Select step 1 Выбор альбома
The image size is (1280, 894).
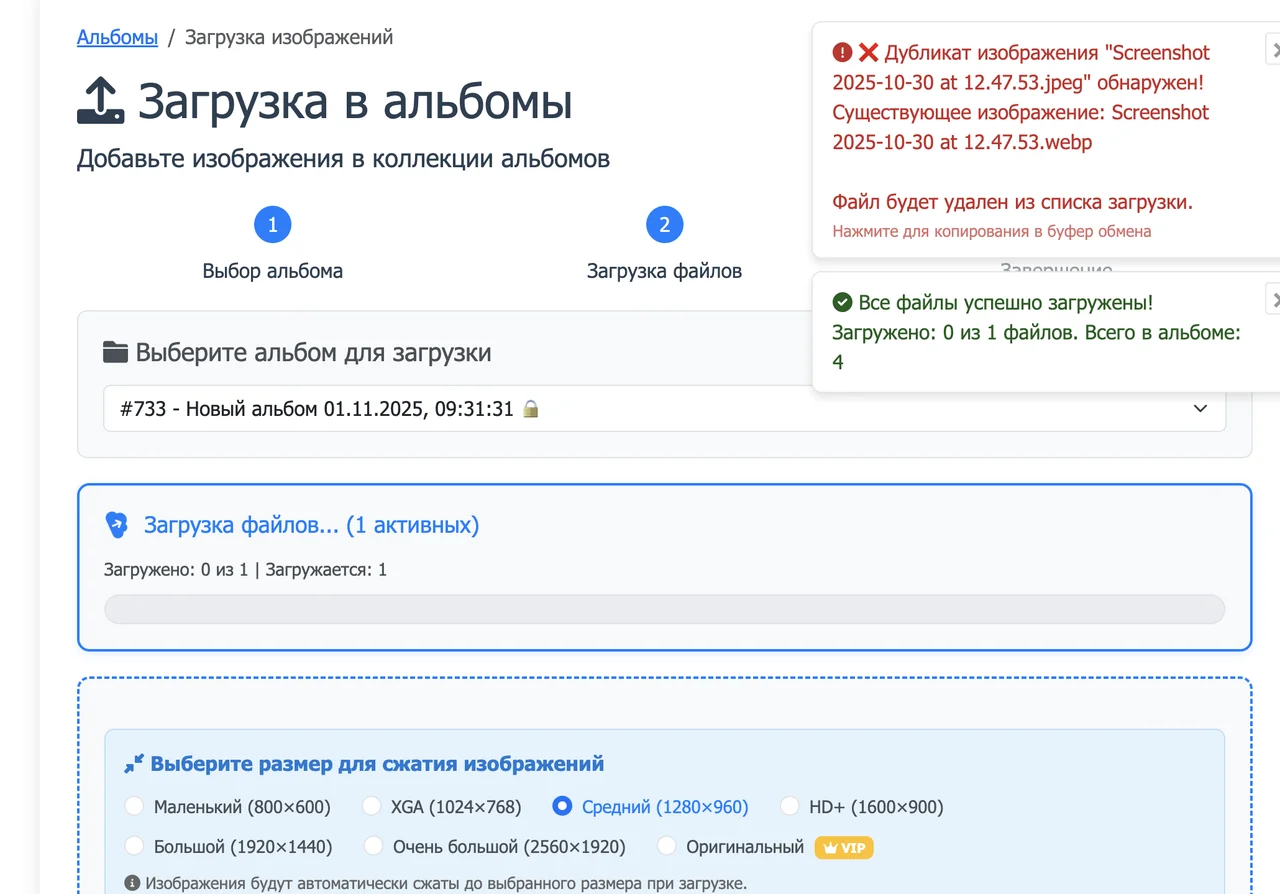272,224
